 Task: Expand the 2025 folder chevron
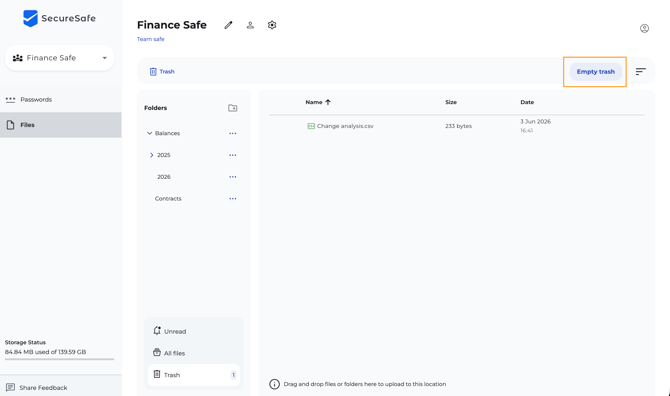151,155
